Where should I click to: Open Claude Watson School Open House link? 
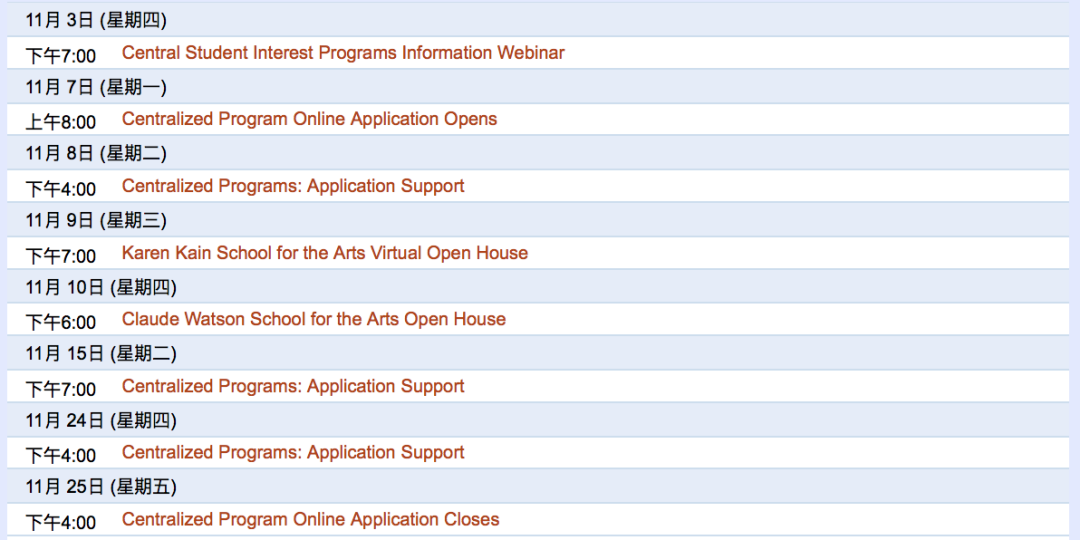(x=314, y=320)
